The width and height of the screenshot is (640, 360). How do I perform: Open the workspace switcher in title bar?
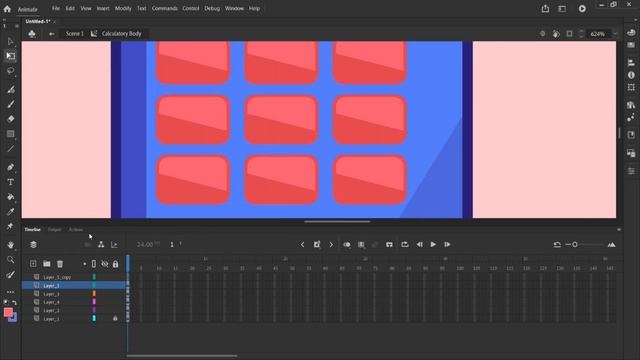tap(562, 9)
